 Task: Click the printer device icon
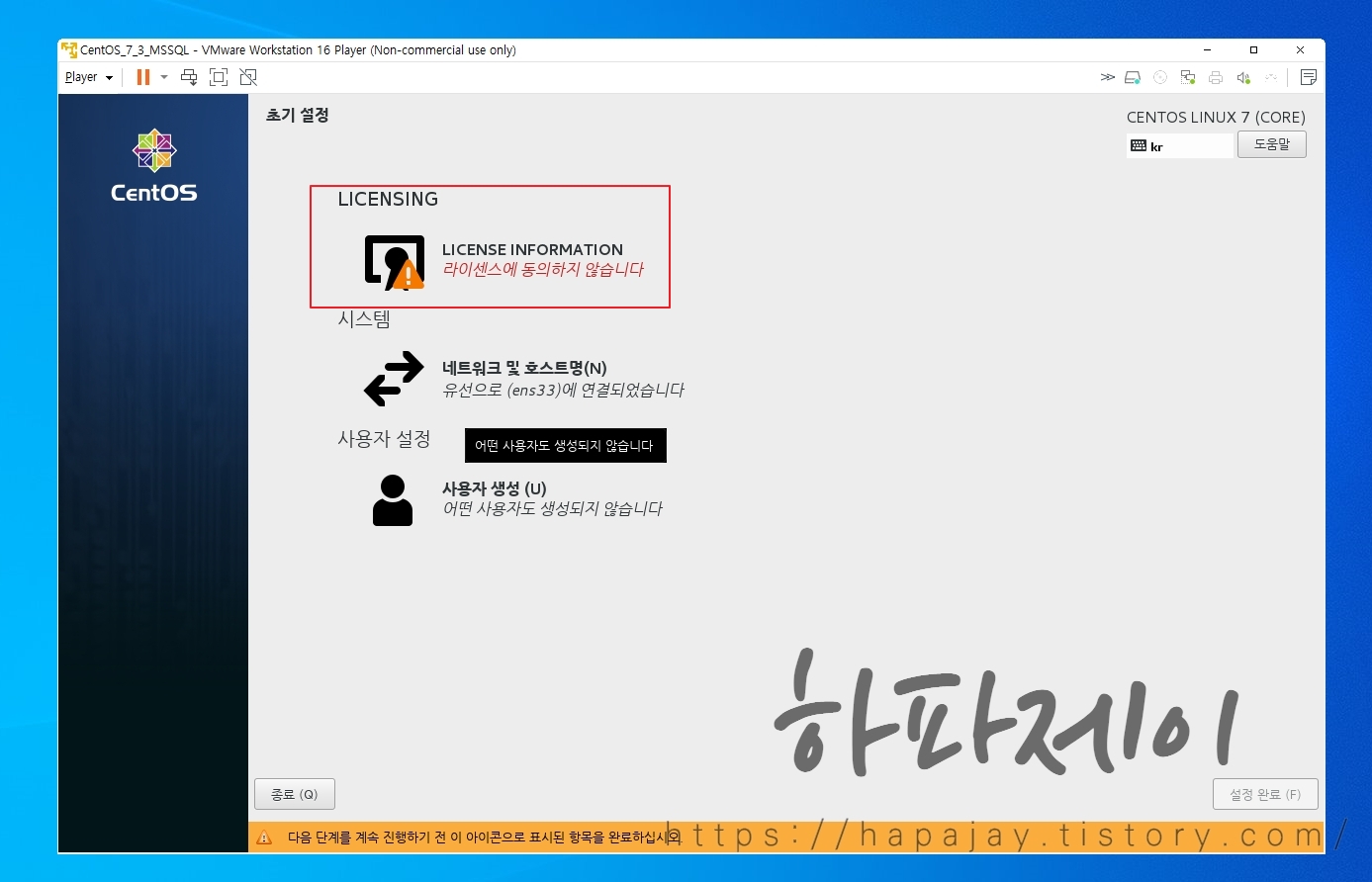tap(1216, 77)
